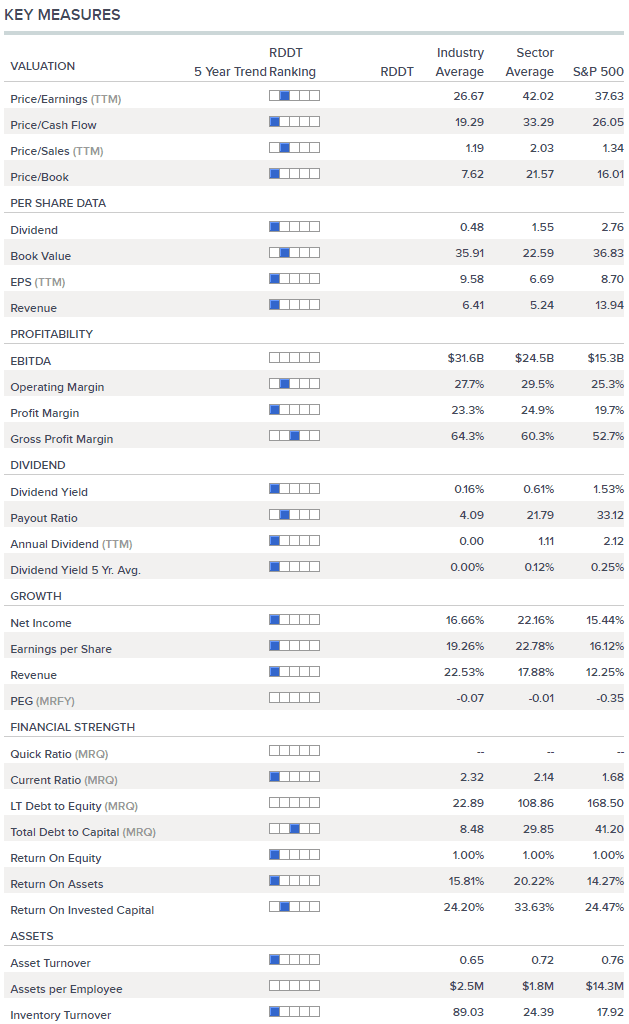Click the Return On Invested Capital ranking bar
Image resolution: width=629 pixels, height=1024 pixels.
point(294,907)
